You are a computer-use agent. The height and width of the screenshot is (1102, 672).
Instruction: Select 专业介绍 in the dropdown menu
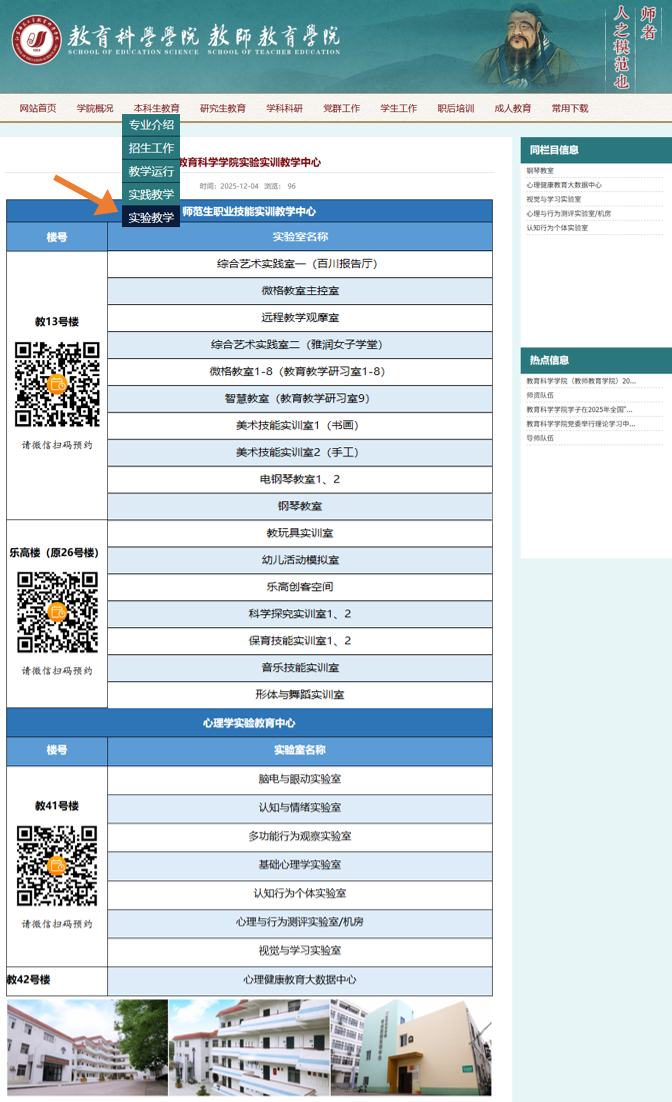click(x=151, y=125)
